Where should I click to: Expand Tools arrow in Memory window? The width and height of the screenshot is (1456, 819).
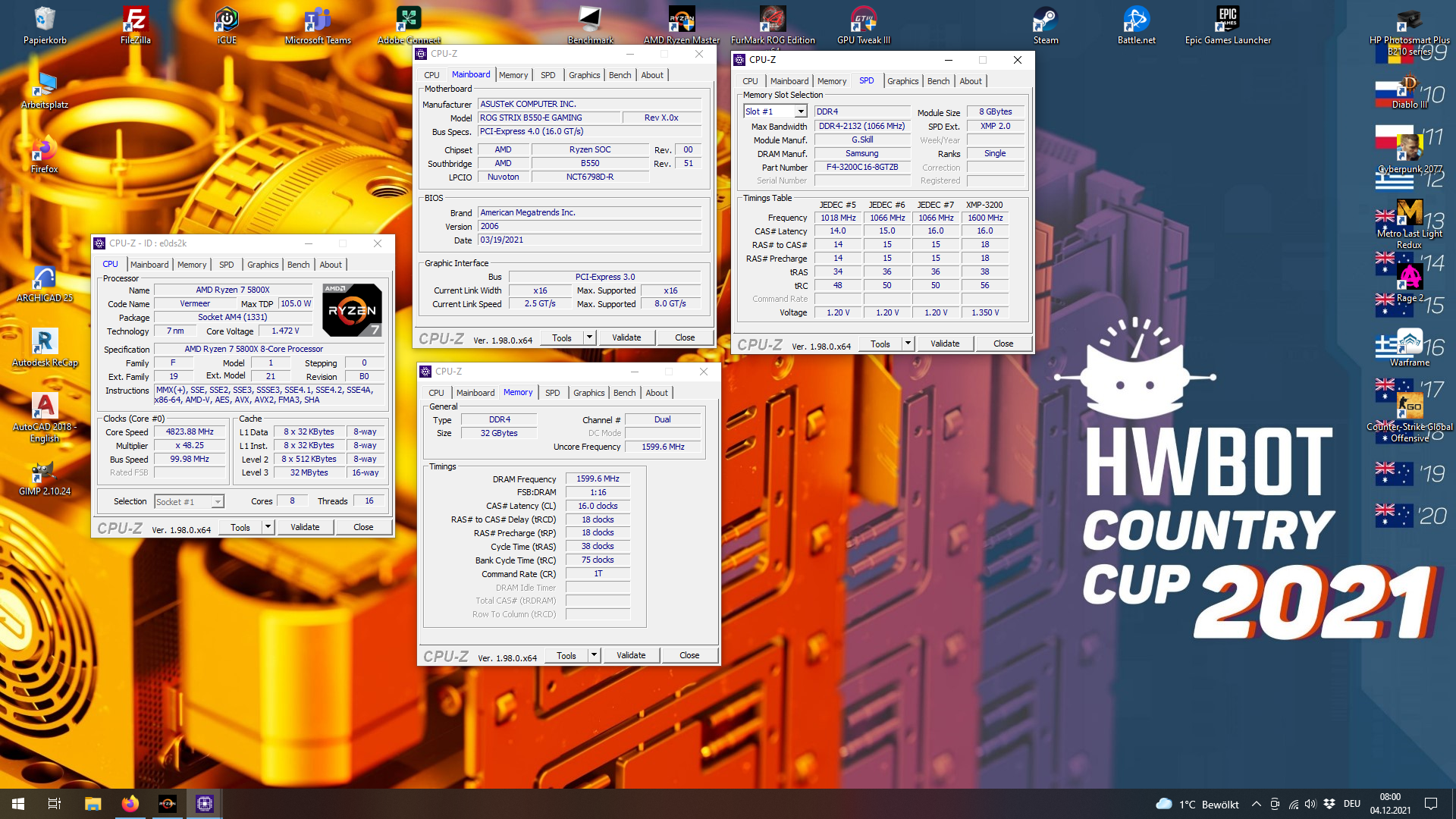pyautogui.click(x=594, y=655)
